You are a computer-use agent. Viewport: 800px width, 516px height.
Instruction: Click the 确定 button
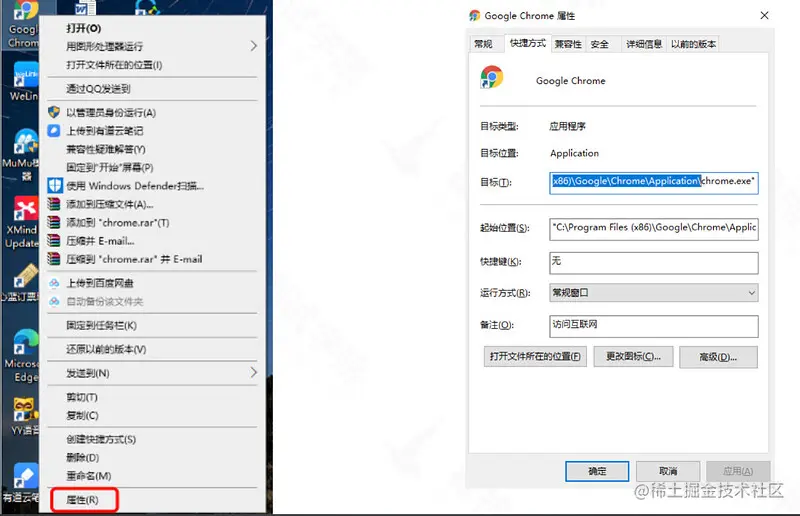(x=597, y=471)
